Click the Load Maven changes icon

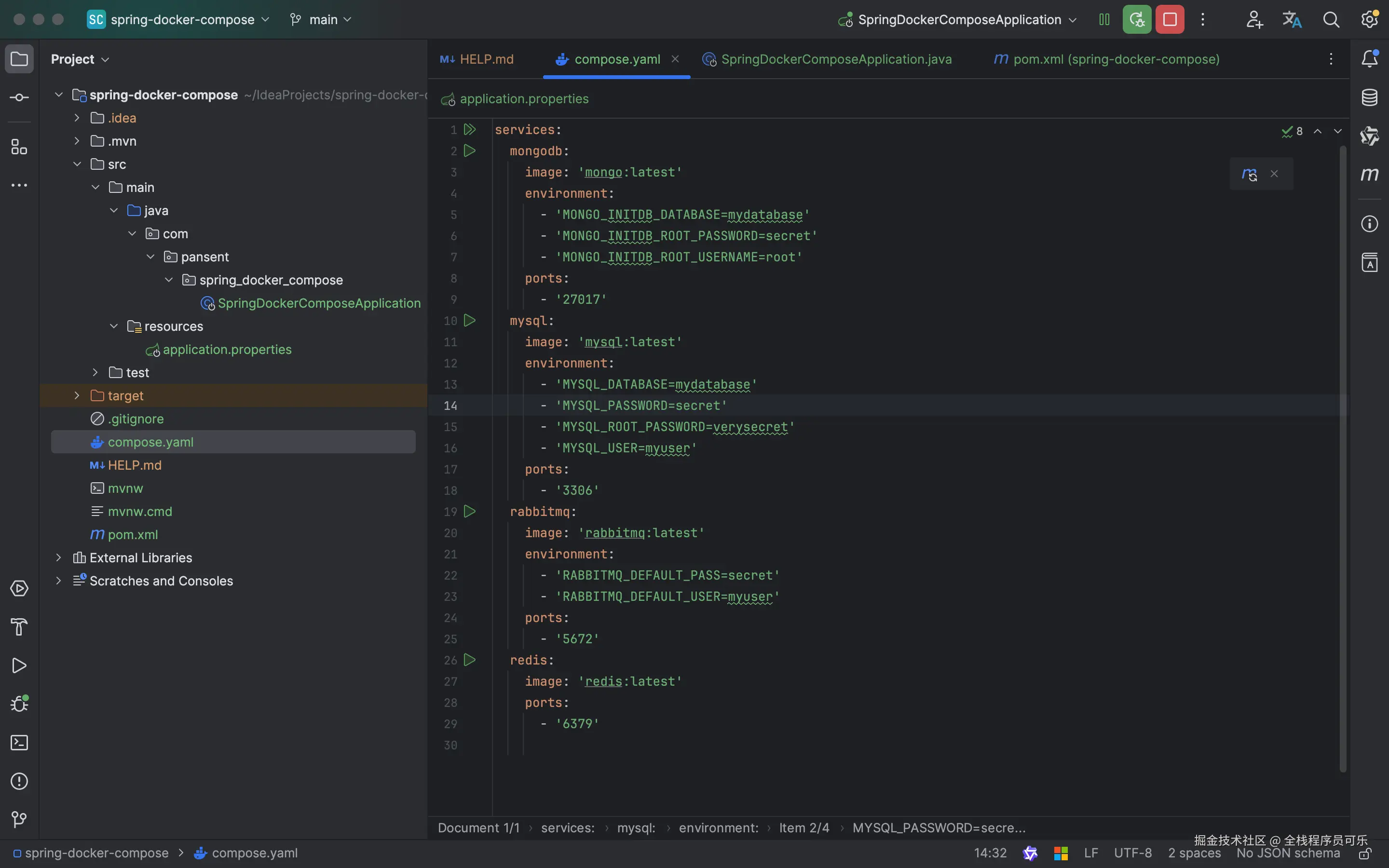[x=1250, y=174]
